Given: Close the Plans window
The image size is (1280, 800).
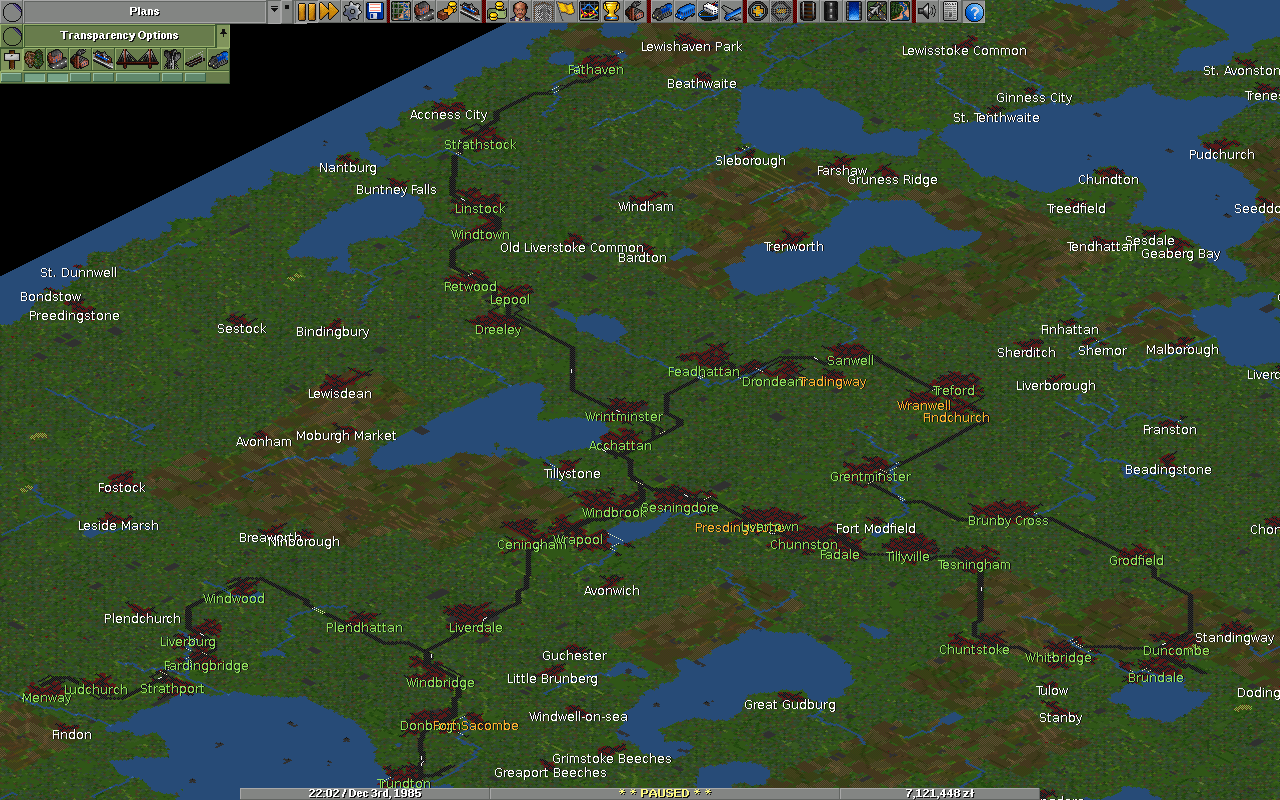Looking at the screenshot, I should [12, 12].
